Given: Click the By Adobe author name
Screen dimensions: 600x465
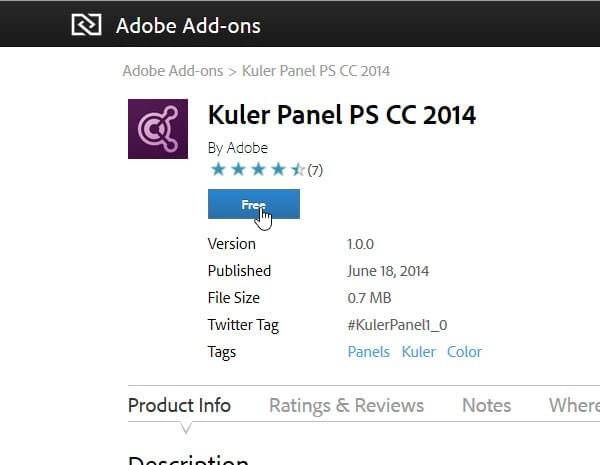Looking at the screenshot, I should 238,148.
